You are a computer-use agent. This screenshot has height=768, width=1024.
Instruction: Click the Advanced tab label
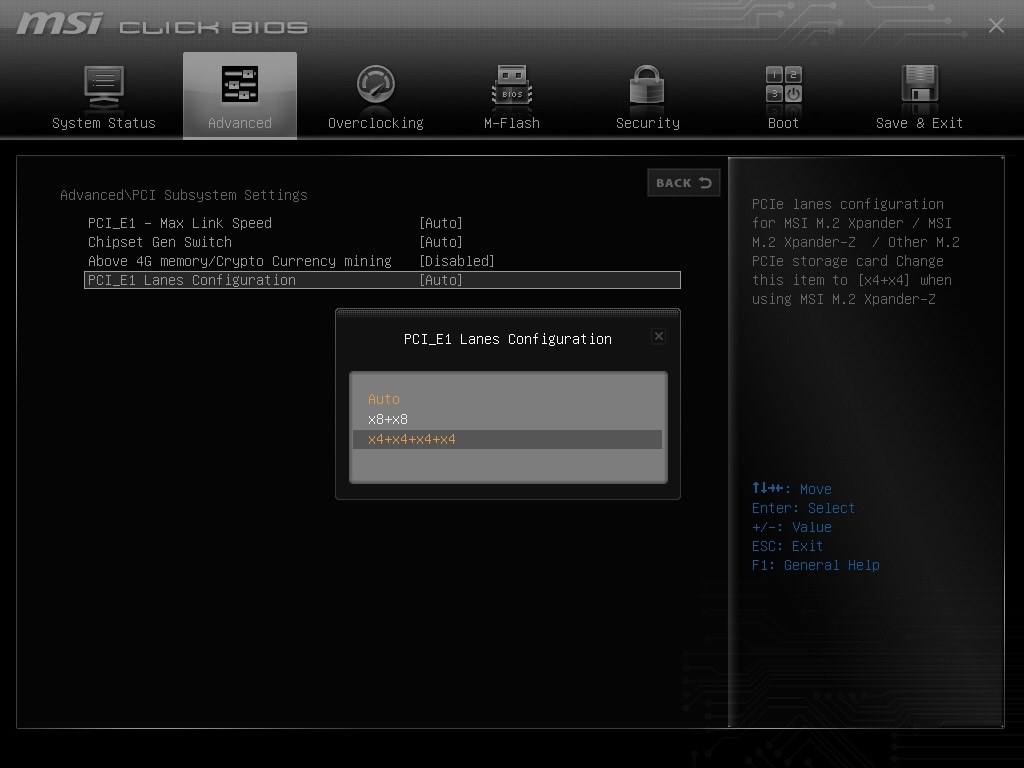(240, 123)
